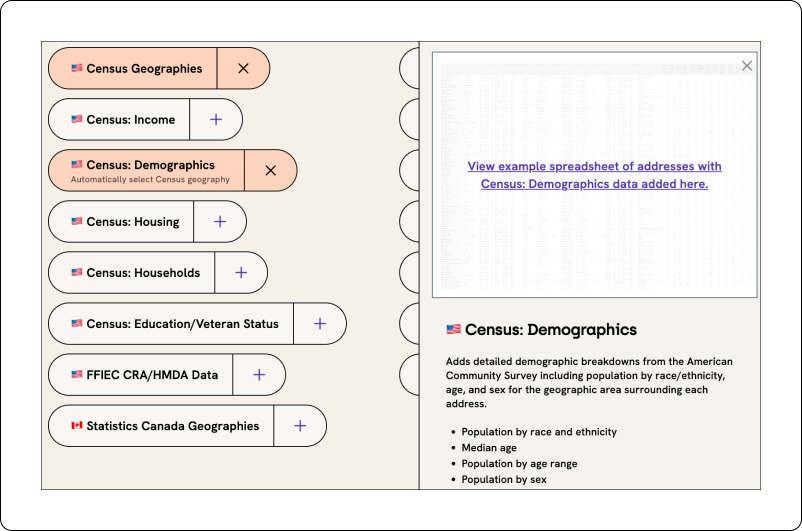
Task: Click the description paragraph about American Community Survey
Action: (589, 383)
